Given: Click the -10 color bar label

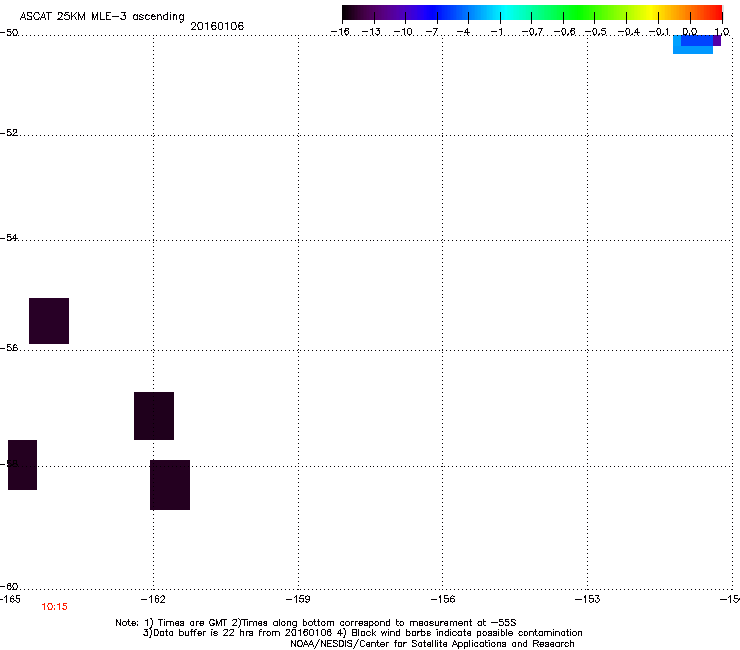Looking at the screenshot, I should 403,32.
